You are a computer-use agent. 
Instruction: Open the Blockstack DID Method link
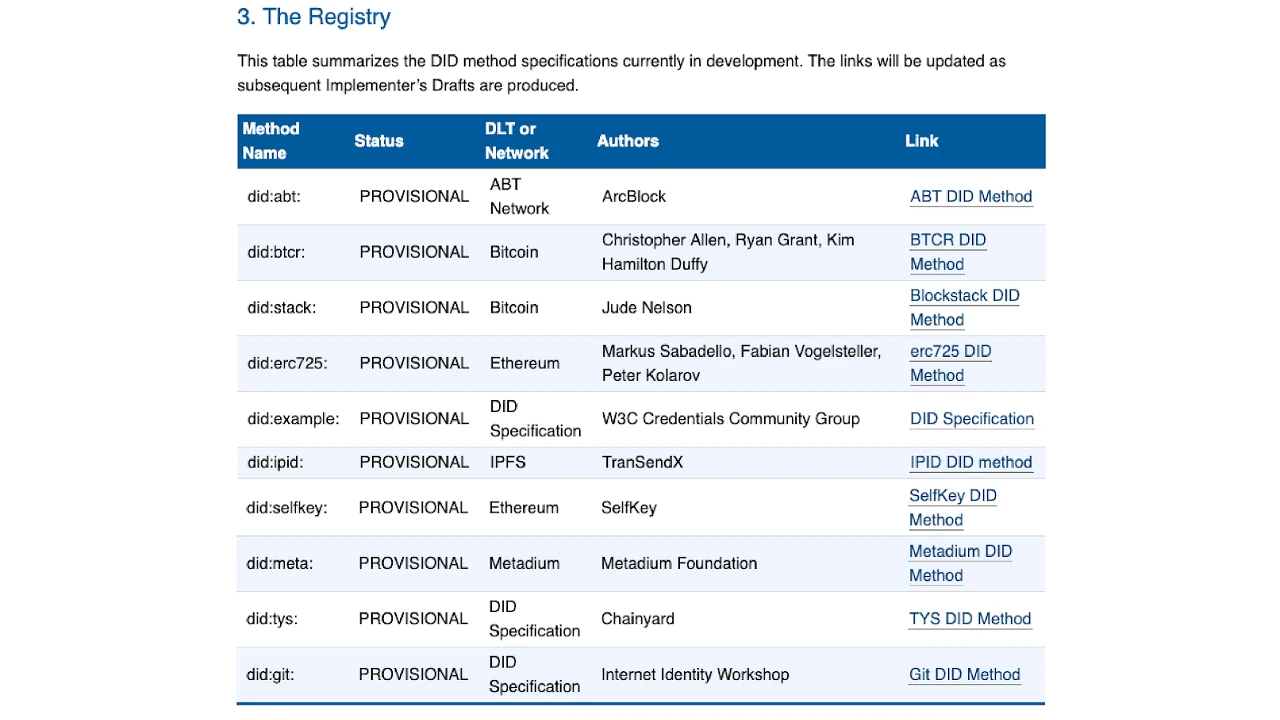pyautogui.click(x=965, y=308)
